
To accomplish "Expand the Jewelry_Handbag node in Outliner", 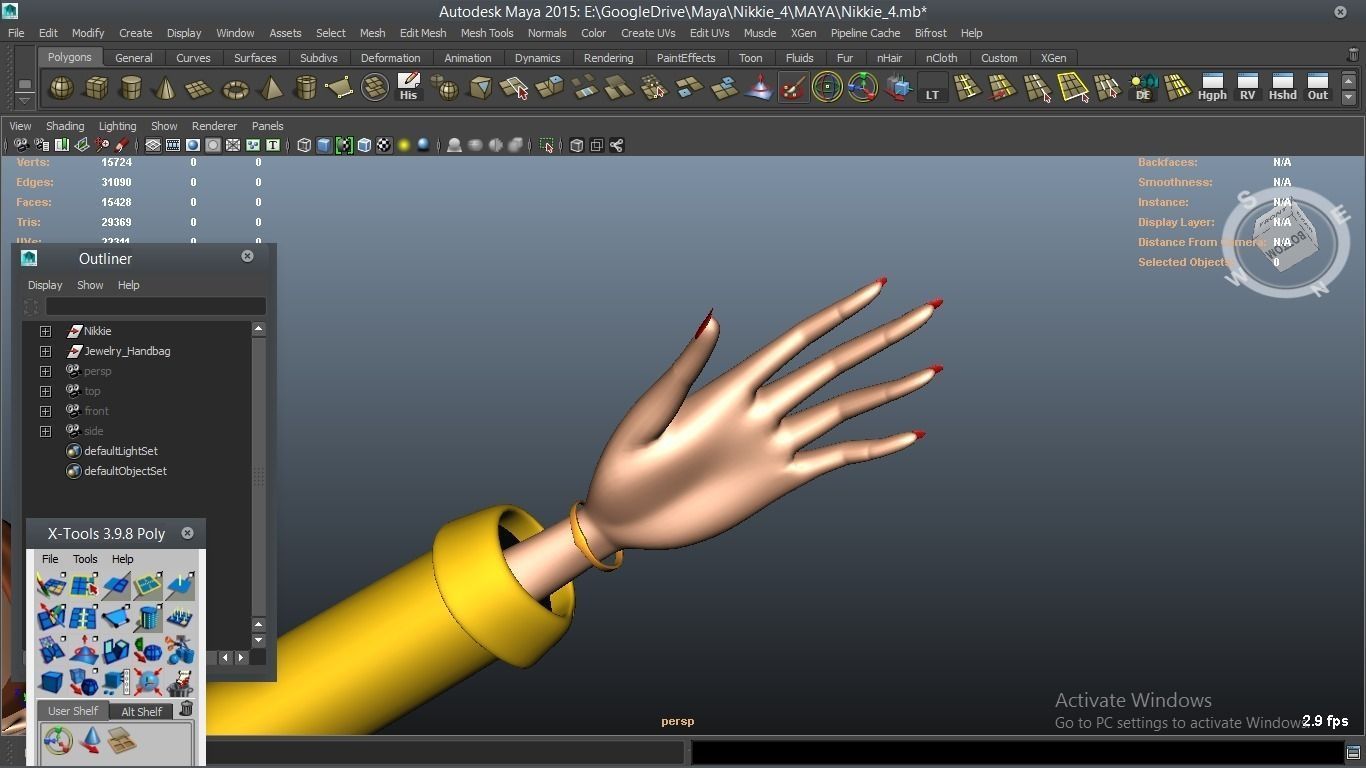I will coord(45,351).
